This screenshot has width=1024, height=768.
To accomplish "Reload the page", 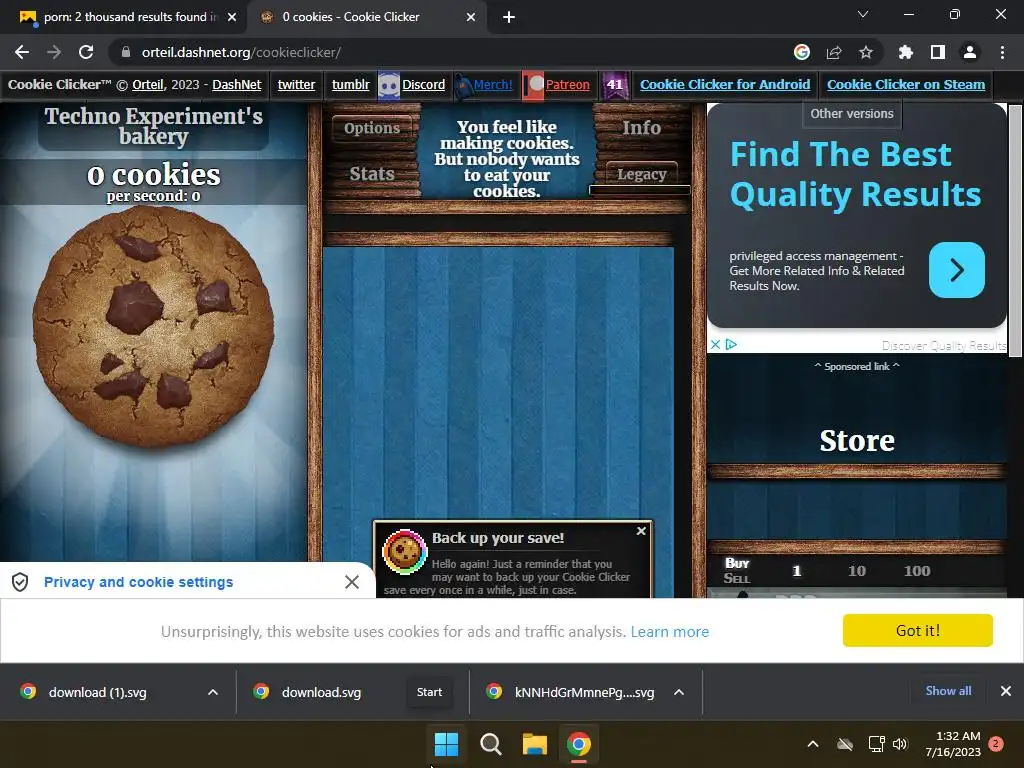I will point(86,52).
